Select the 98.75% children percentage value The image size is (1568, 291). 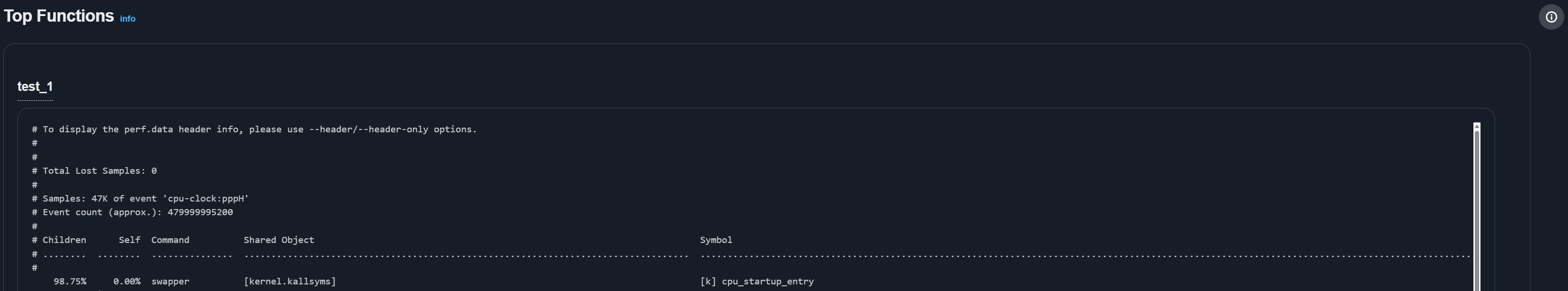coord(71,281)
